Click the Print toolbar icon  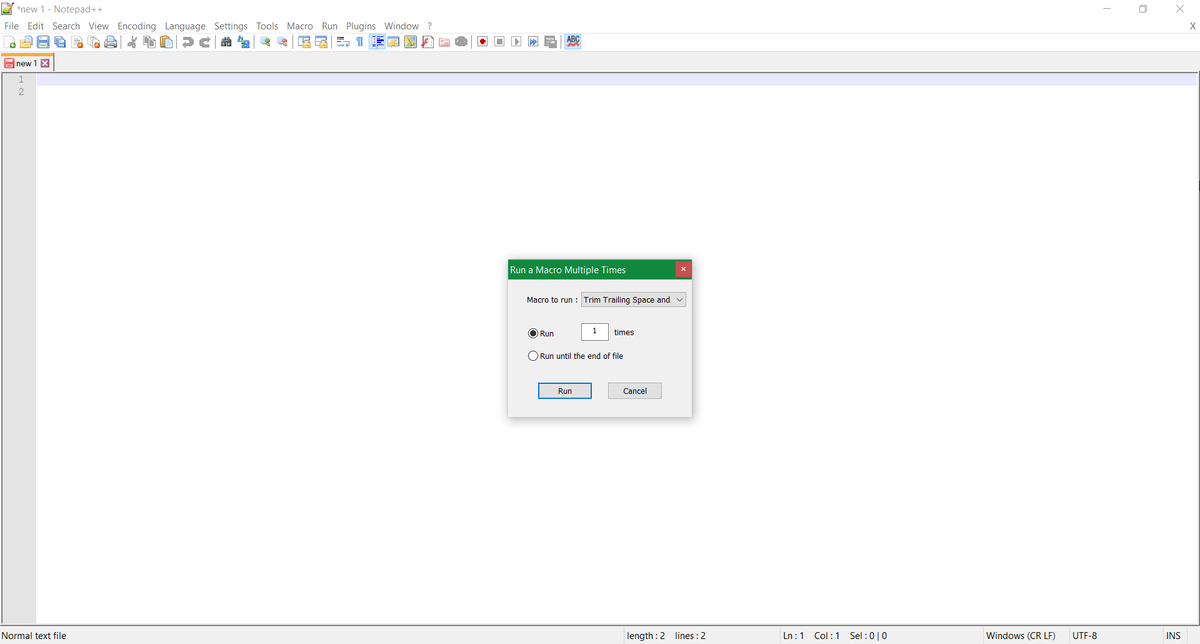click(x=111, y=41)
